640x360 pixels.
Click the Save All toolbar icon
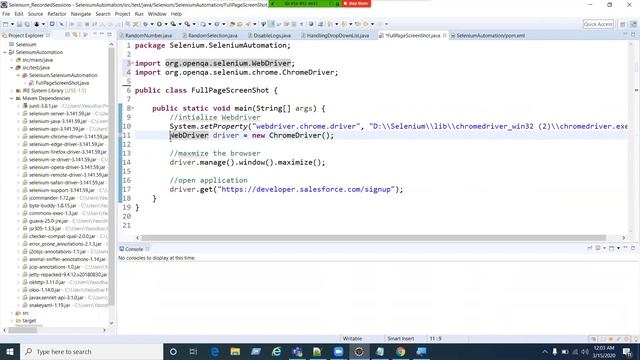(27, 24)
